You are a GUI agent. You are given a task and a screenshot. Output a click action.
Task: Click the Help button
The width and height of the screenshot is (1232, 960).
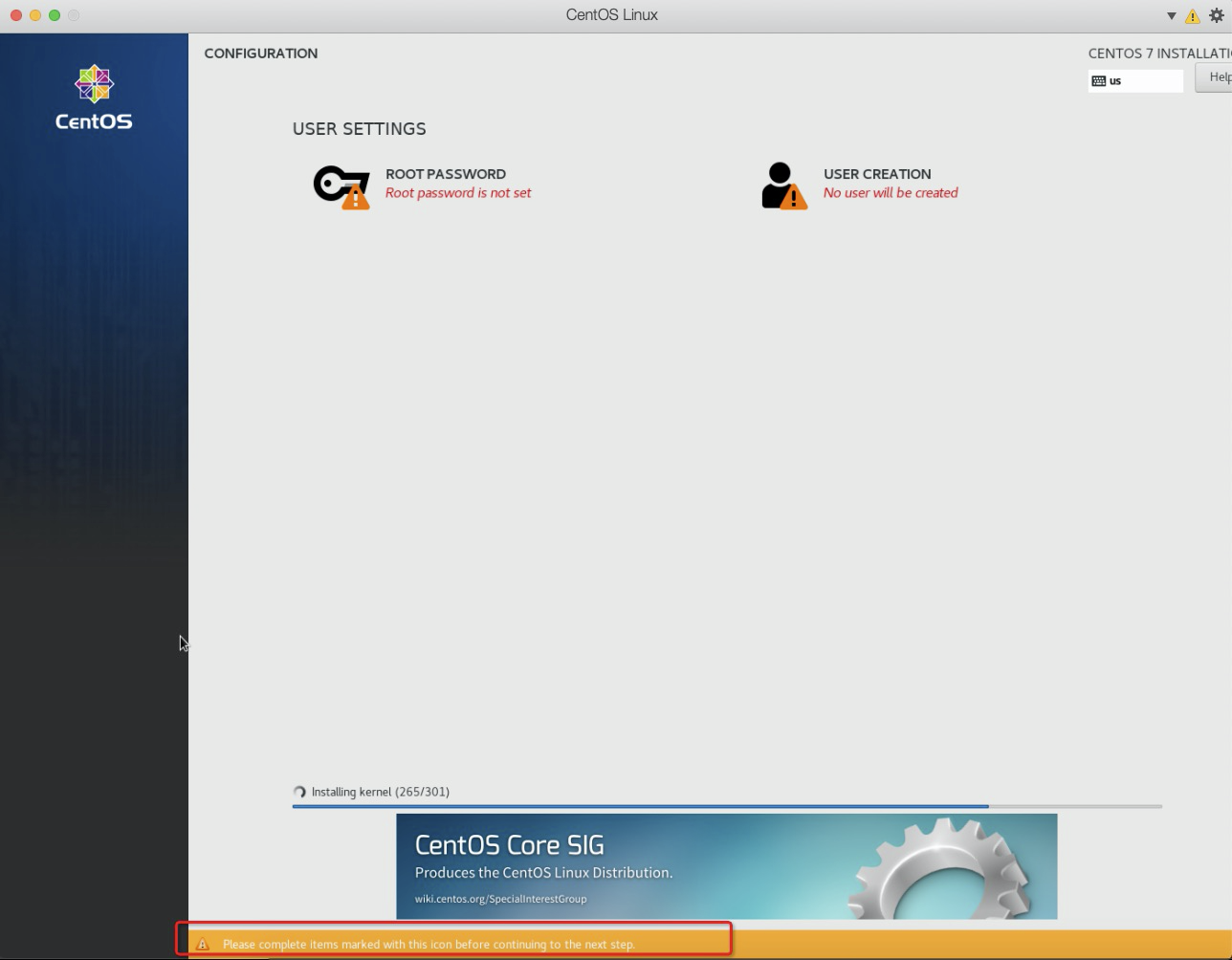(x=1214, y=77)
